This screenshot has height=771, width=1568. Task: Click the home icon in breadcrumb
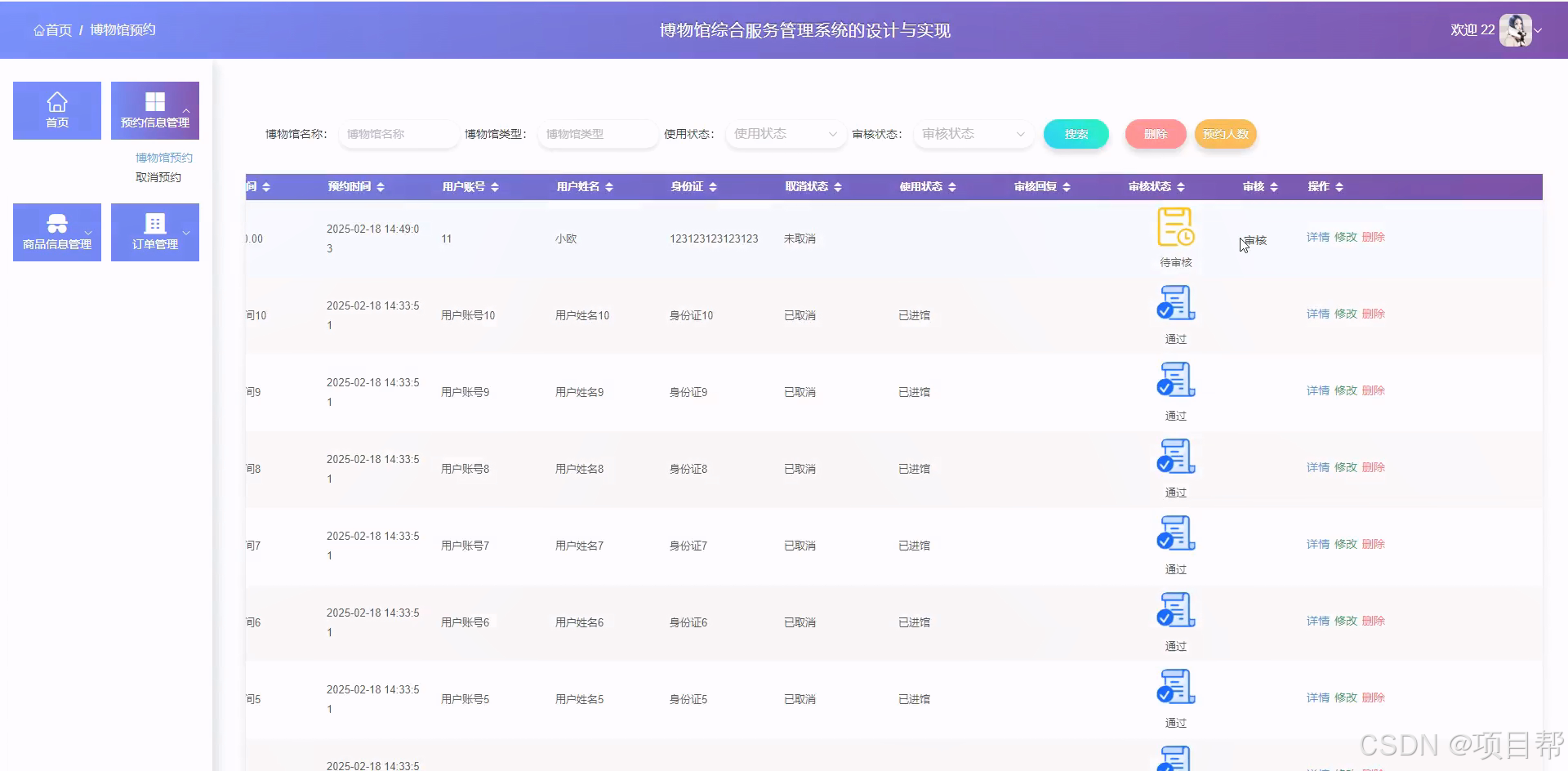38,30
